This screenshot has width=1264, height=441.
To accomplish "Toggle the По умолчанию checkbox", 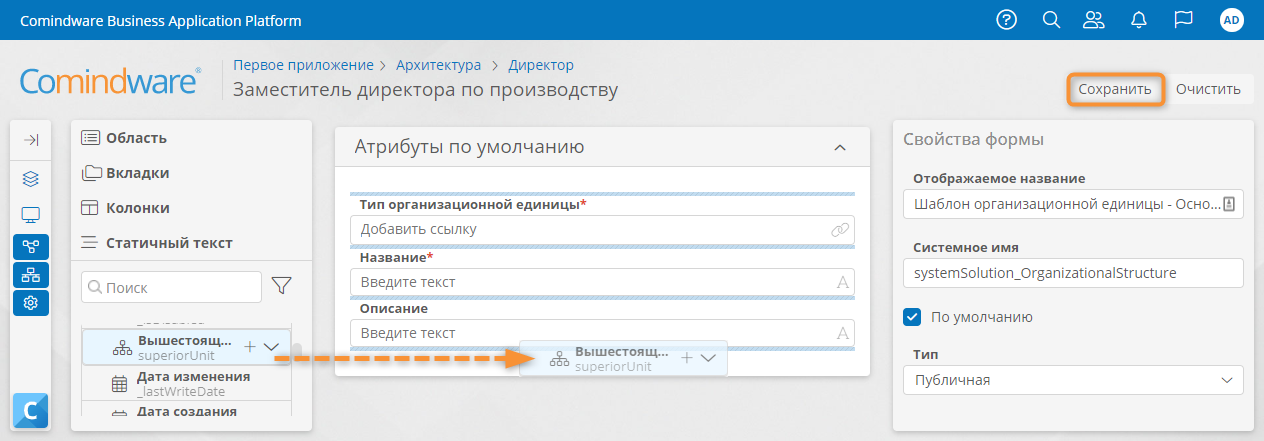I will [x=912, y=317].
